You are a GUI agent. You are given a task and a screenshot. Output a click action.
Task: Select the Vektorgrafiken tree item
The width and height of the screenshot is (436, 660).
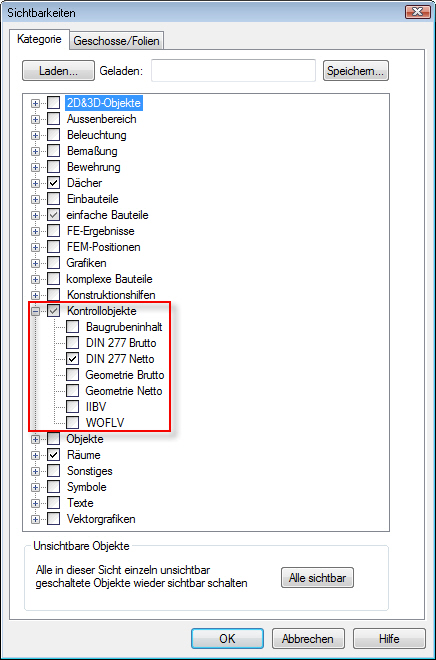101,519
